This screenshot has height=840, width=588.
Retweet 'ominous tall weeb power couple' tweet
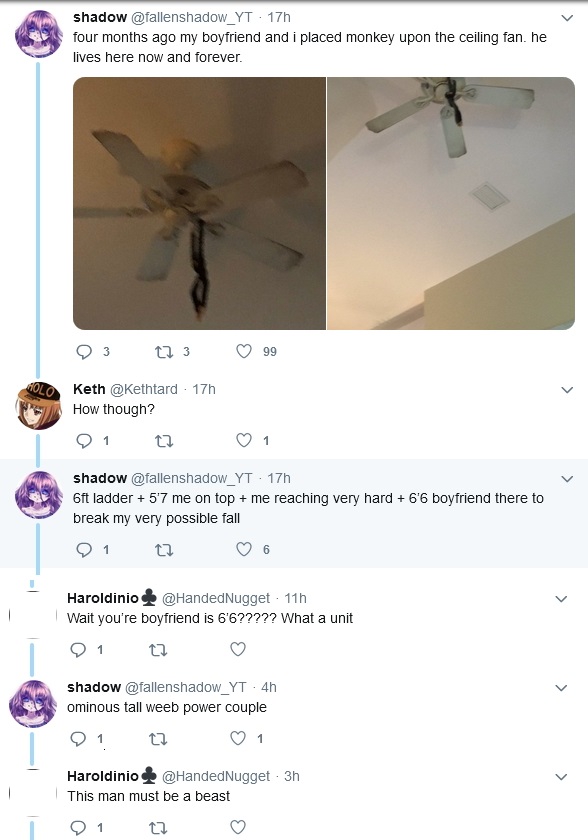pos(158,739)
